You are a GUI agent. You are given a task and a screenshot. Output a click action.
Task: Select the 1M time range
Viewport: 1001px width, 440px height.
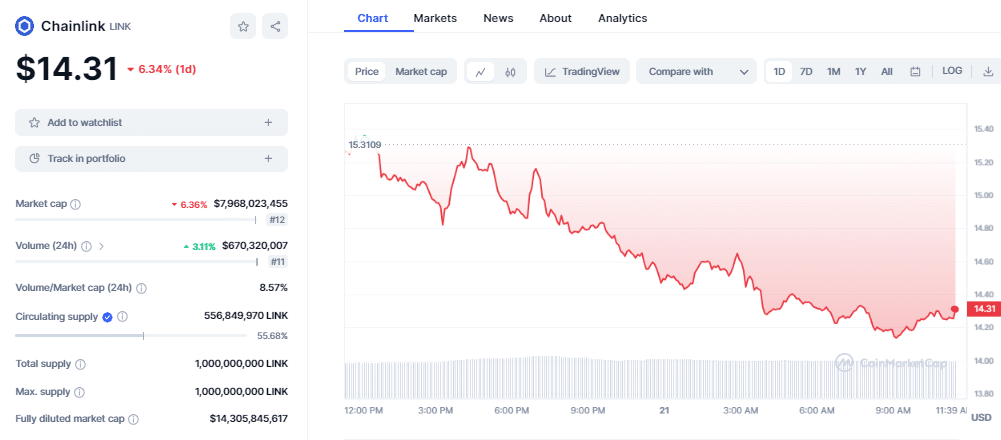click(833, 72)
